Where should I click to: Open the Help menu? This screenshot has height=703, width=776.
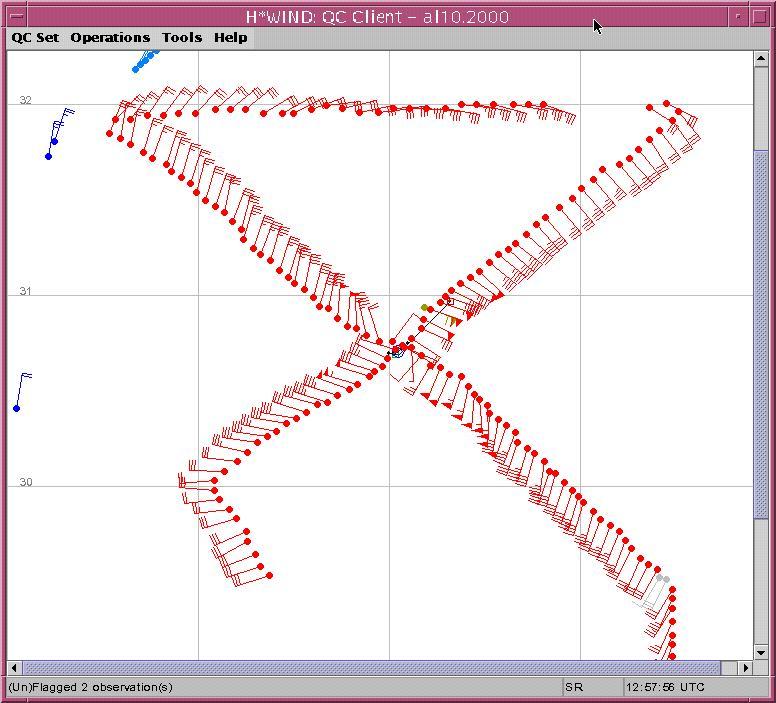click(x=230, y=38)
